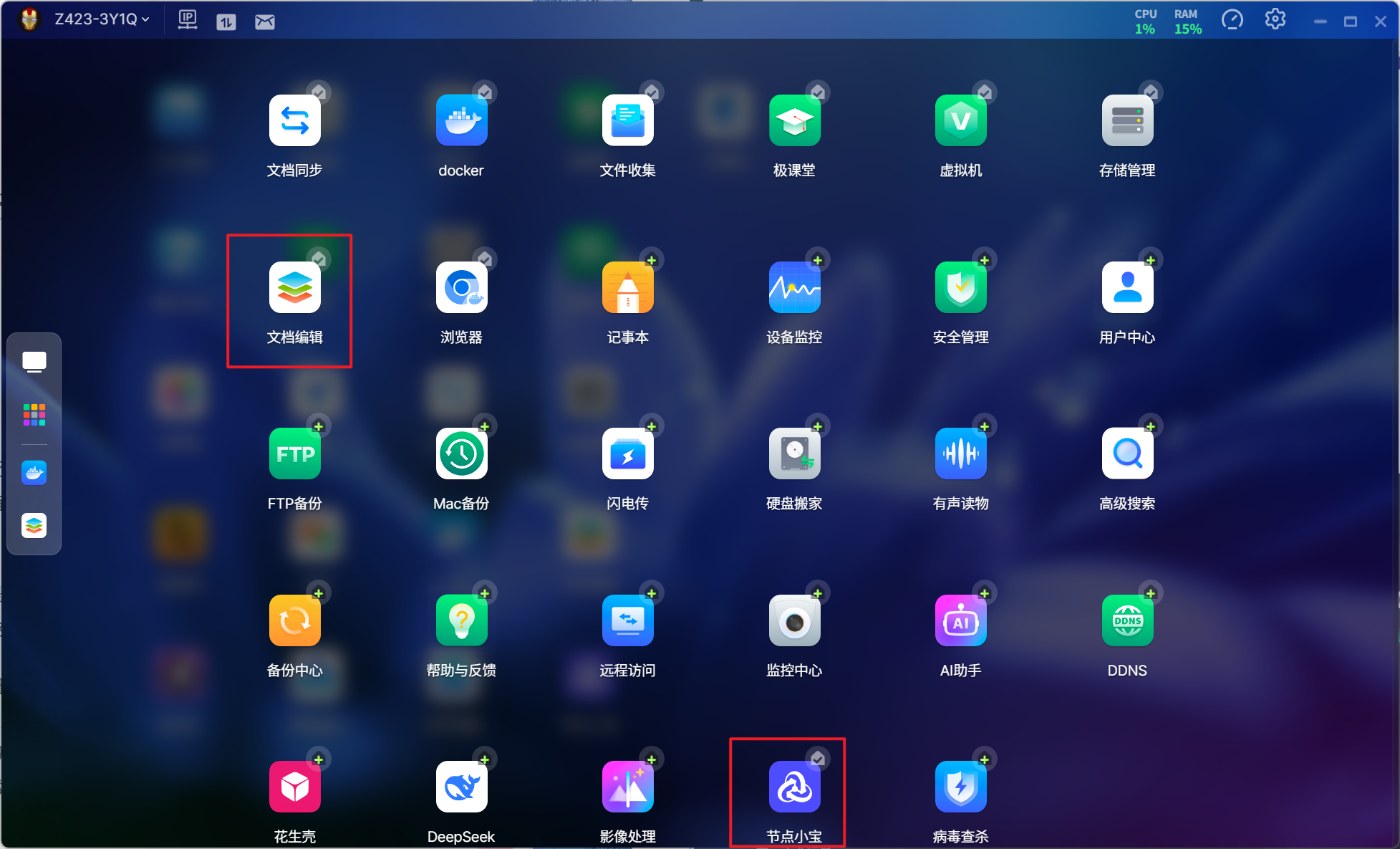The image size is (1400, 849).
Task: Open the DeepSeek app
Action: [461, 787]
